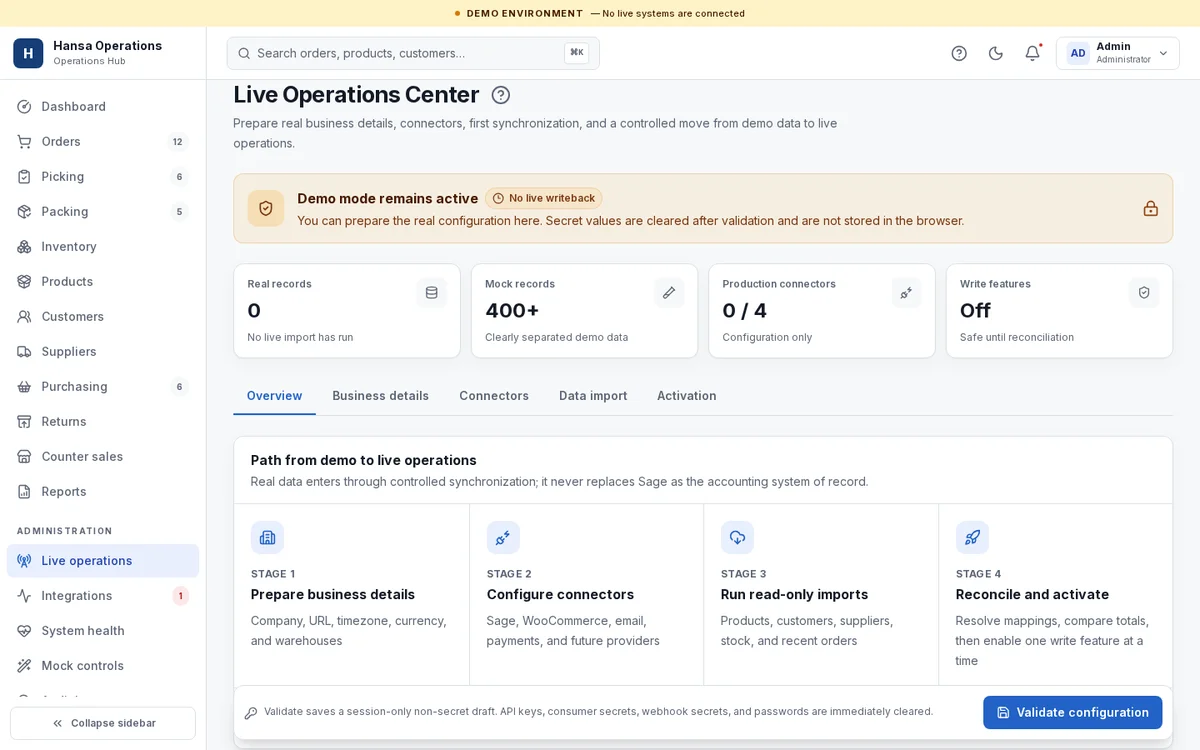Click the Production connectors value 0 / 4
This screenshot has height=750, width=1200.
click(x=745, y=311)
